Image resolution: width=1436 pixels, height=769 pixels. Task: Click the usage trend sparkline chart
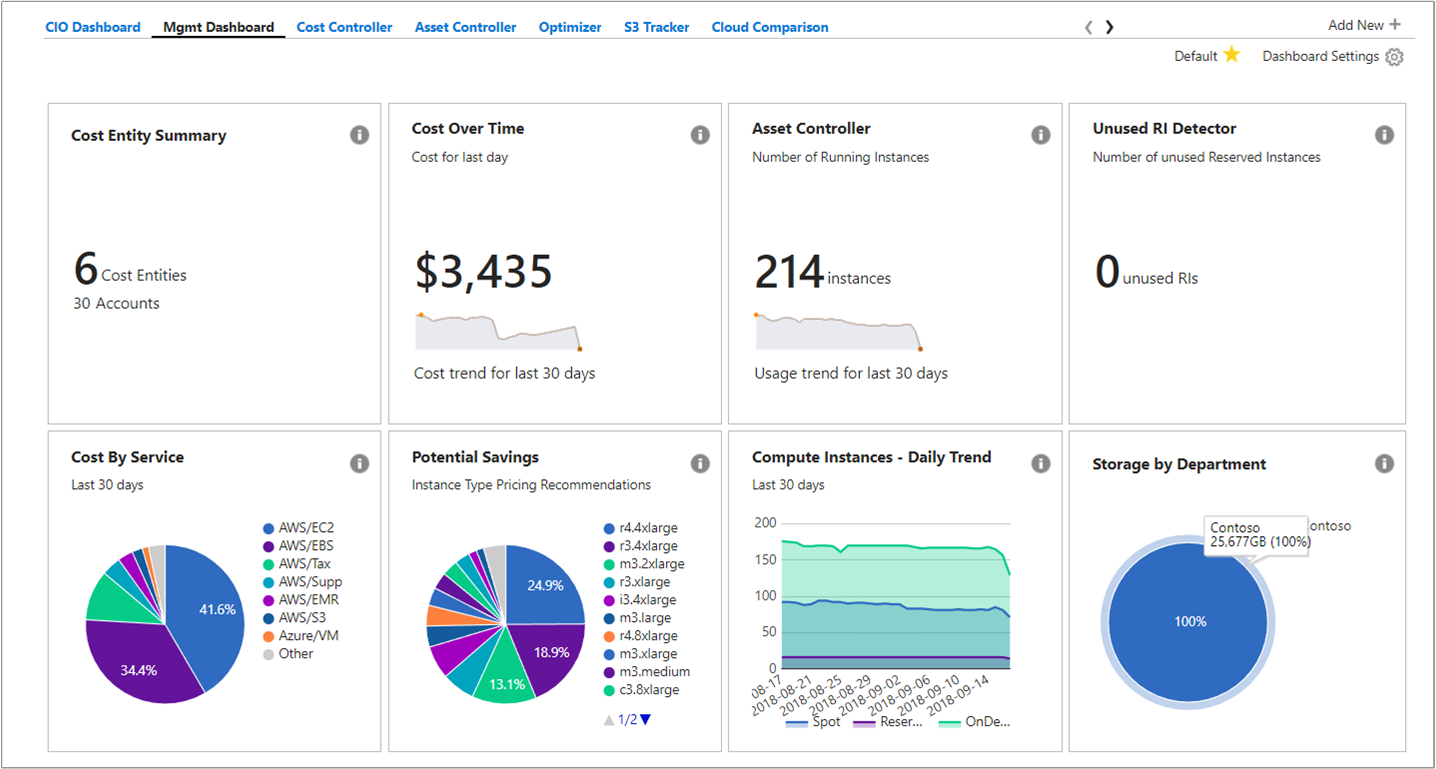coord(839,331)
